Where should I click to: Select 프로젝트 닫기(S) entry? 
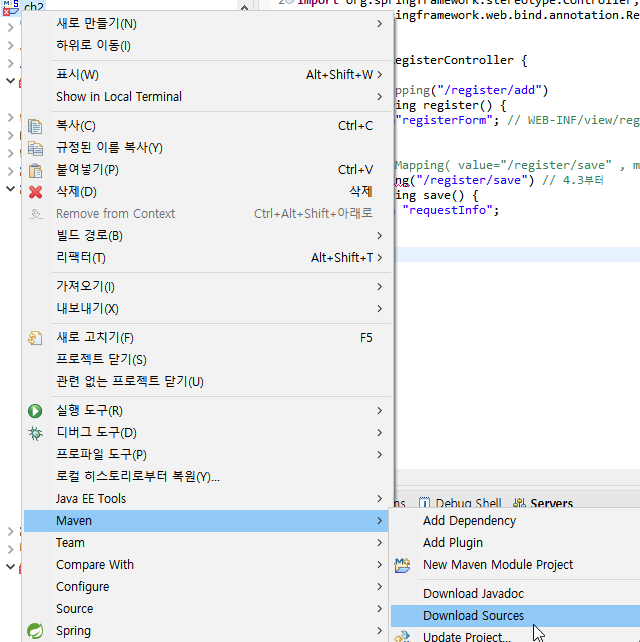click(x=206, y=359)
